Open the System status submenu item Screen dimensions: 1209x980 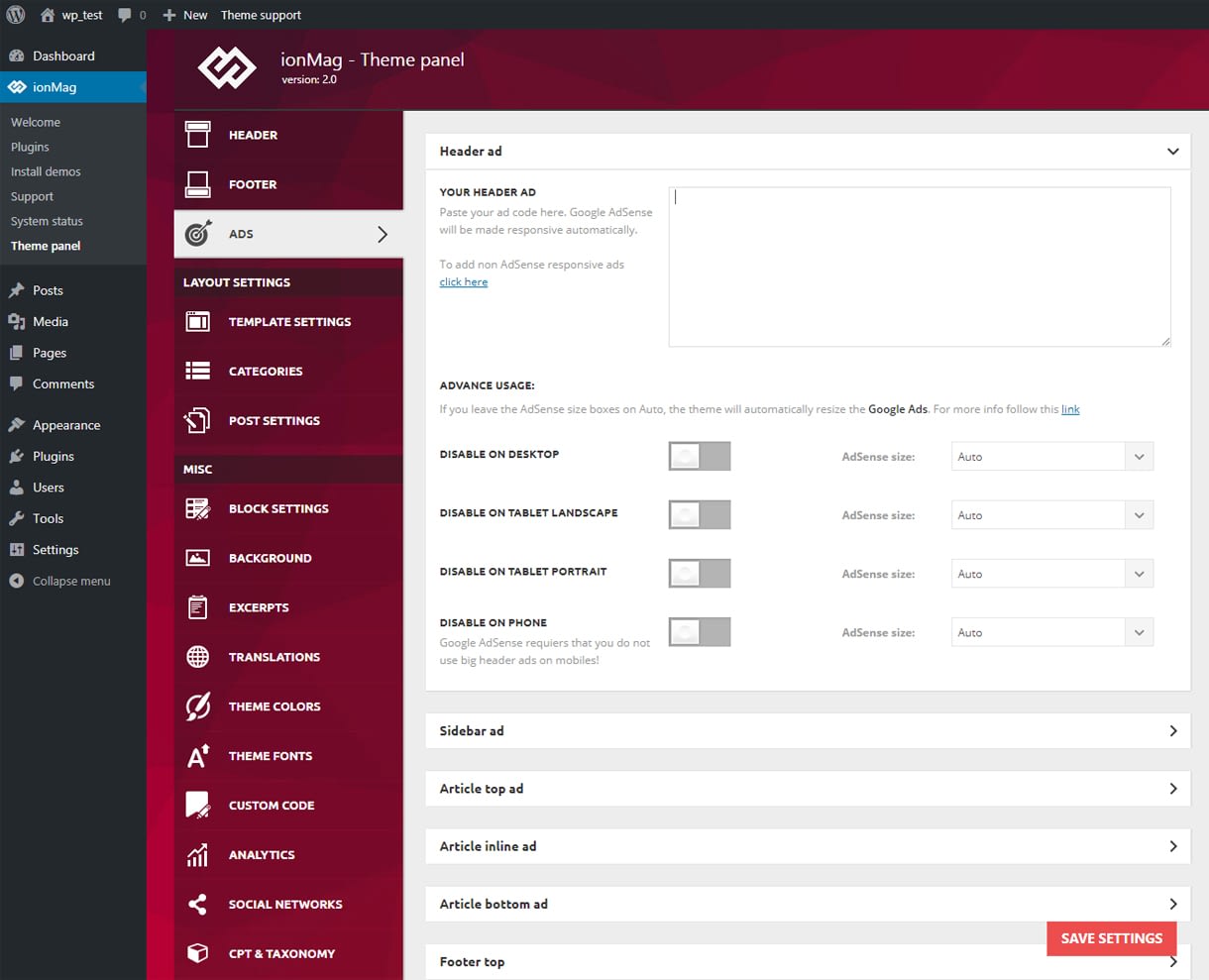click(x=47, y=221)
